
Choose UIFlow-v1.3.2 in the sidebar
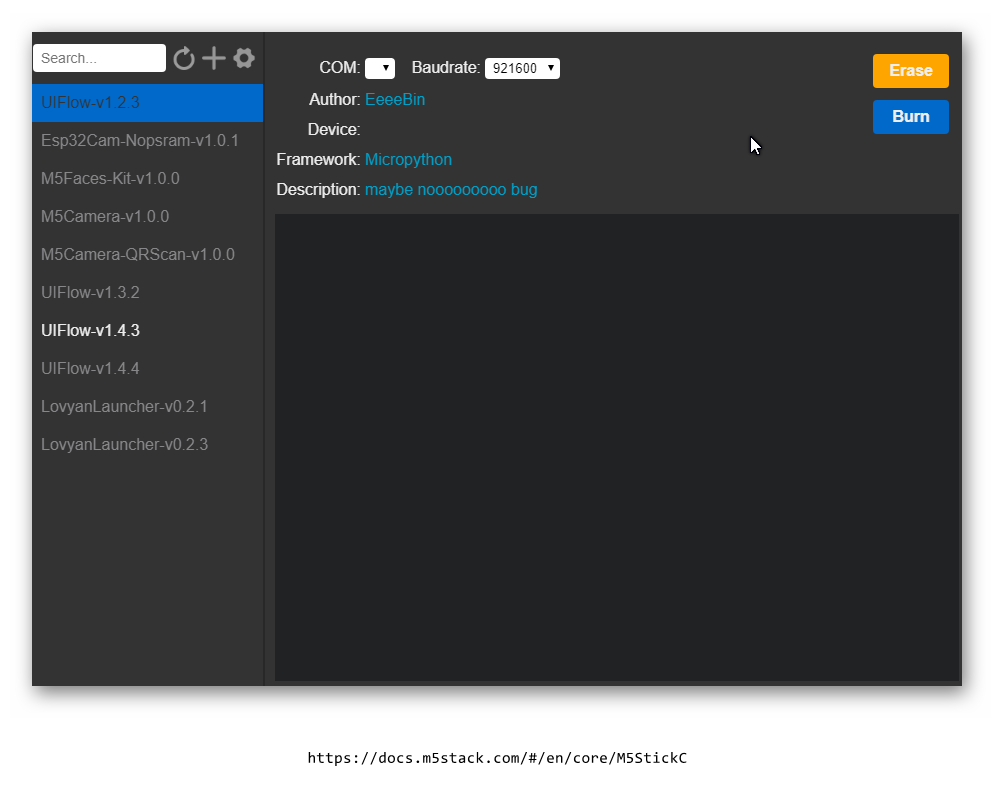90,293
